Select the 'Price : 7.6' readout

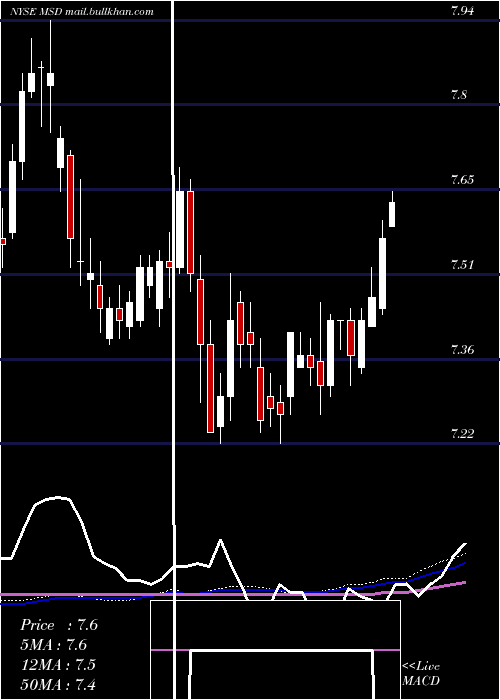(59, 625)
